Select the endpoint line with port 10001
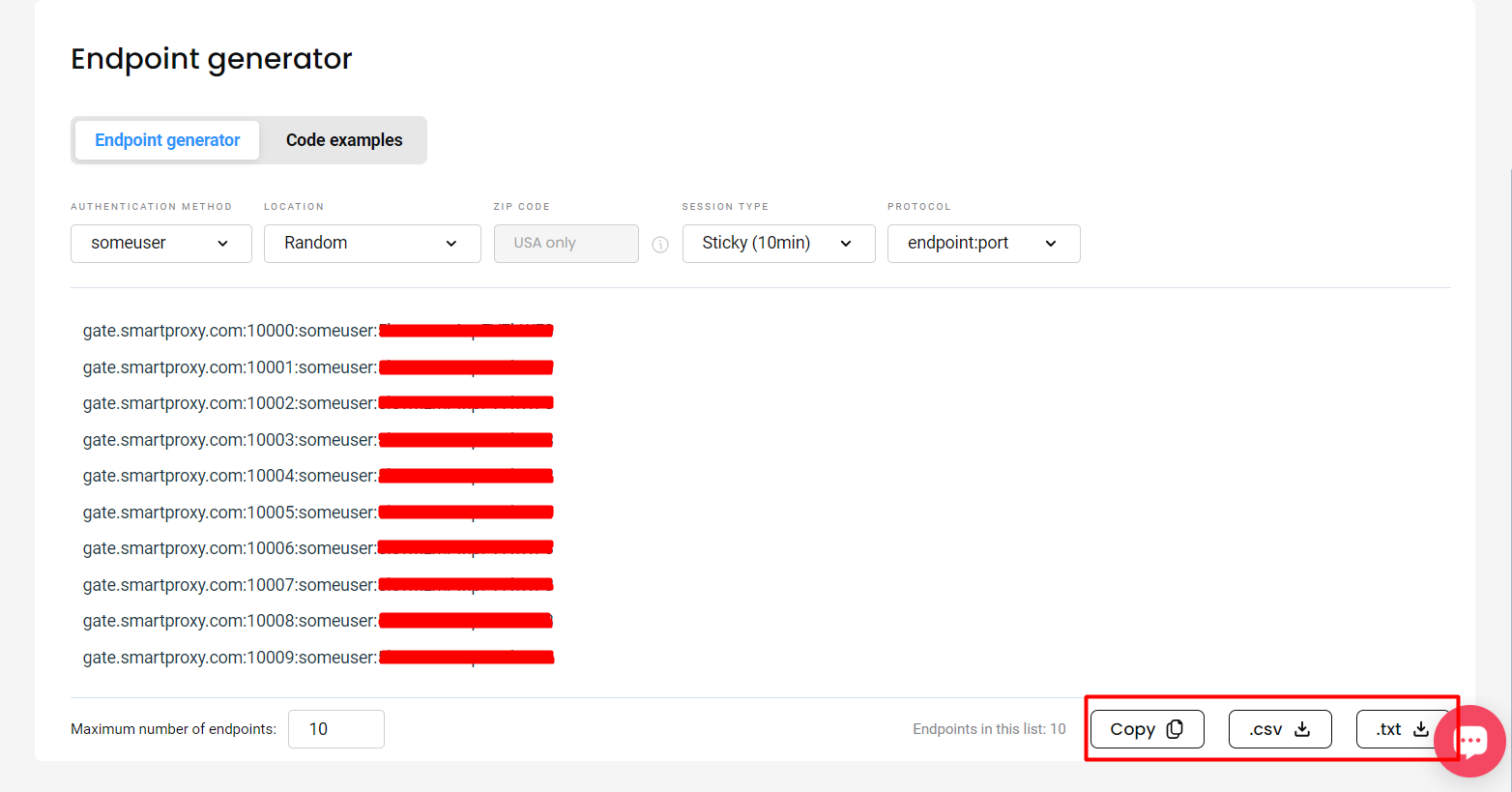This screenshot has width=1512, height=792. click(318, 367)
